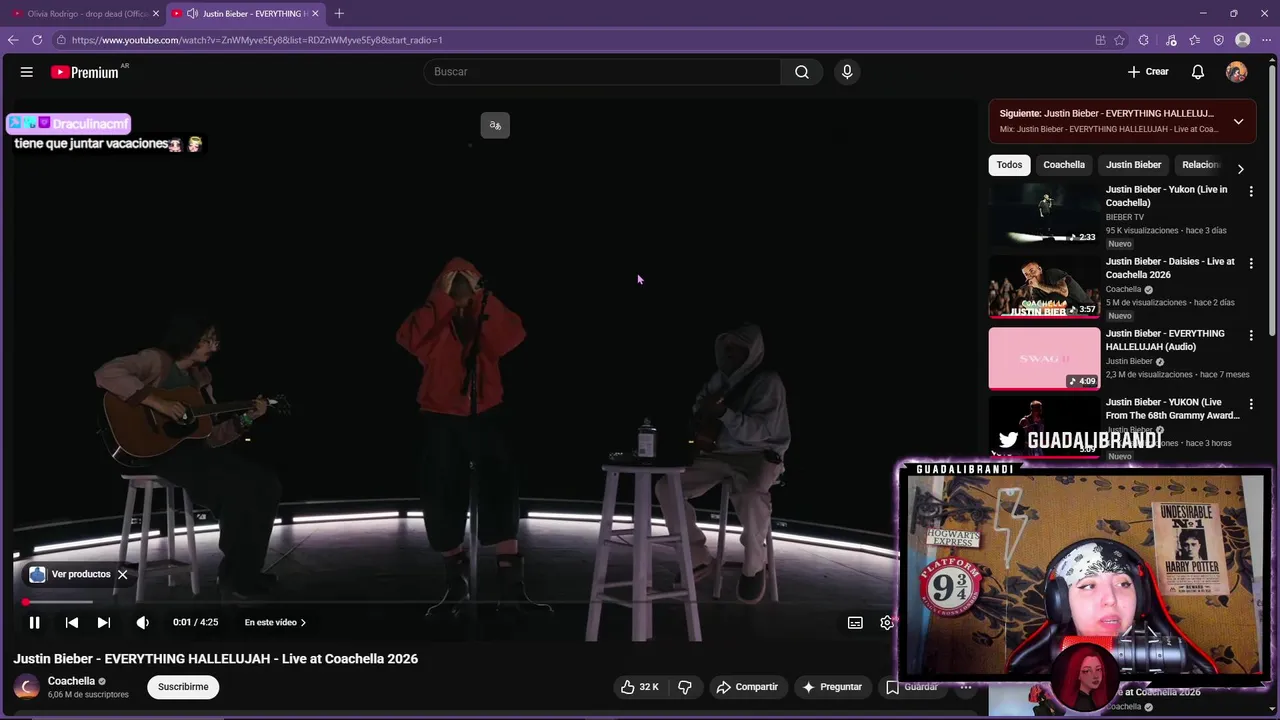Open the player settings gear
Screen dimensions: 1280x720
[x=886, y=622]
